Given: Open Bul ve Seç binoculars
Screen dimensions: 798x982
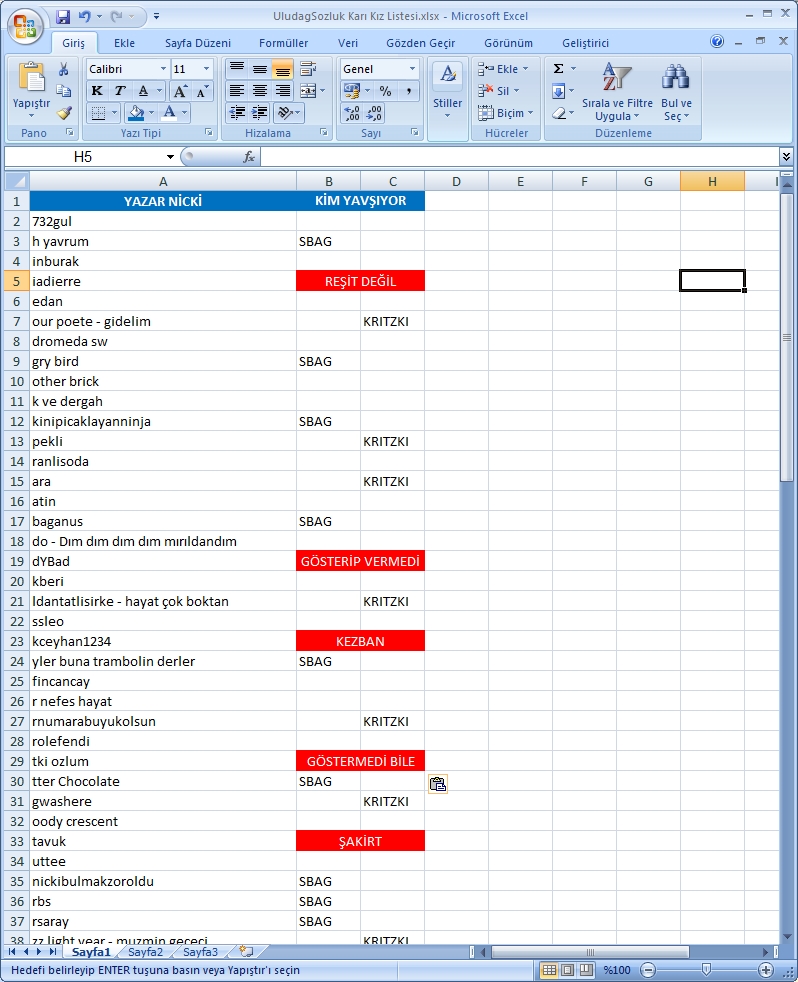Looking at the screenshot, I should tap(676, 91).
